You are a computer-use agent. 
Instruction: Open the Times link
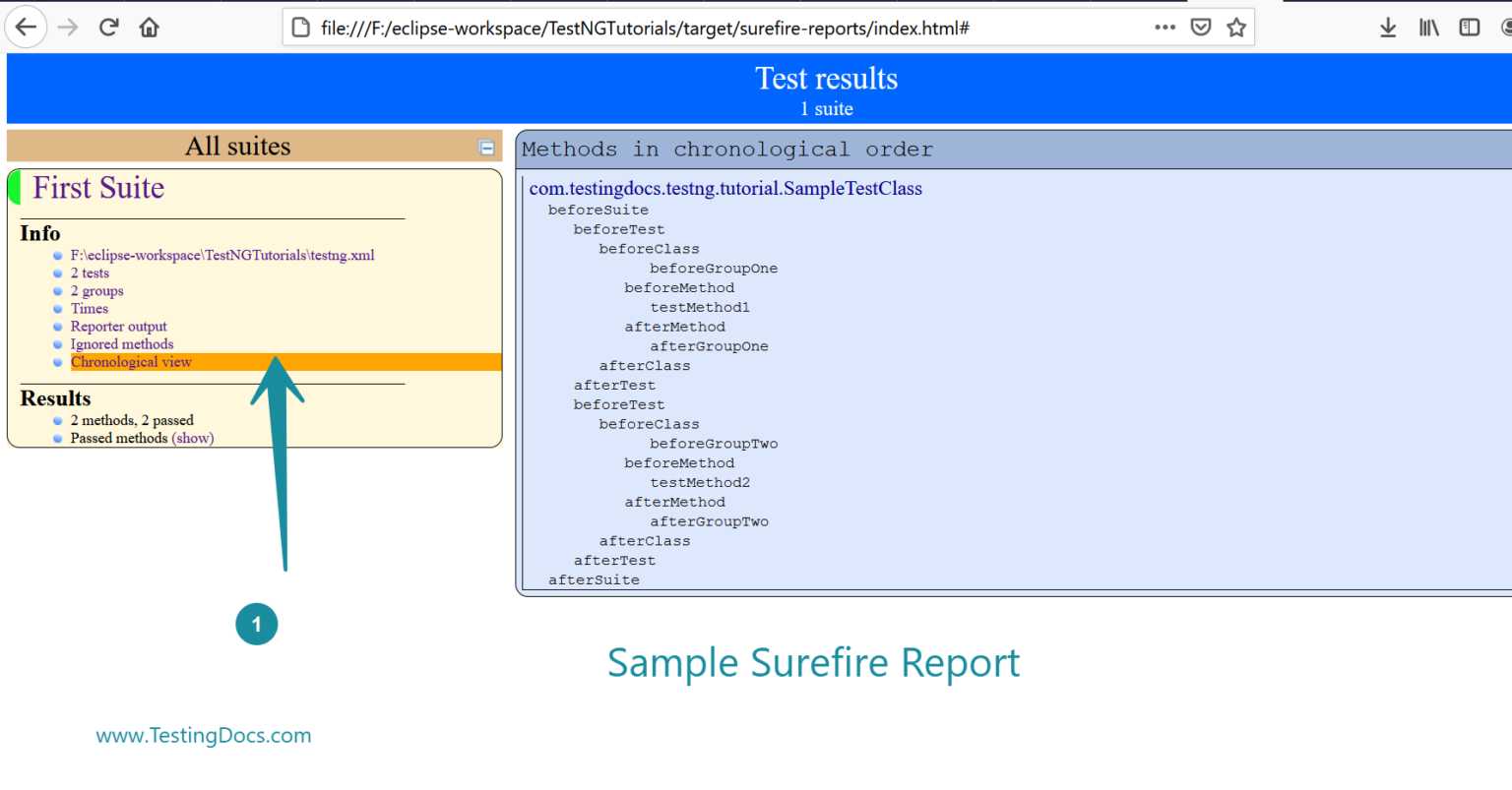(x=90, y=308)
